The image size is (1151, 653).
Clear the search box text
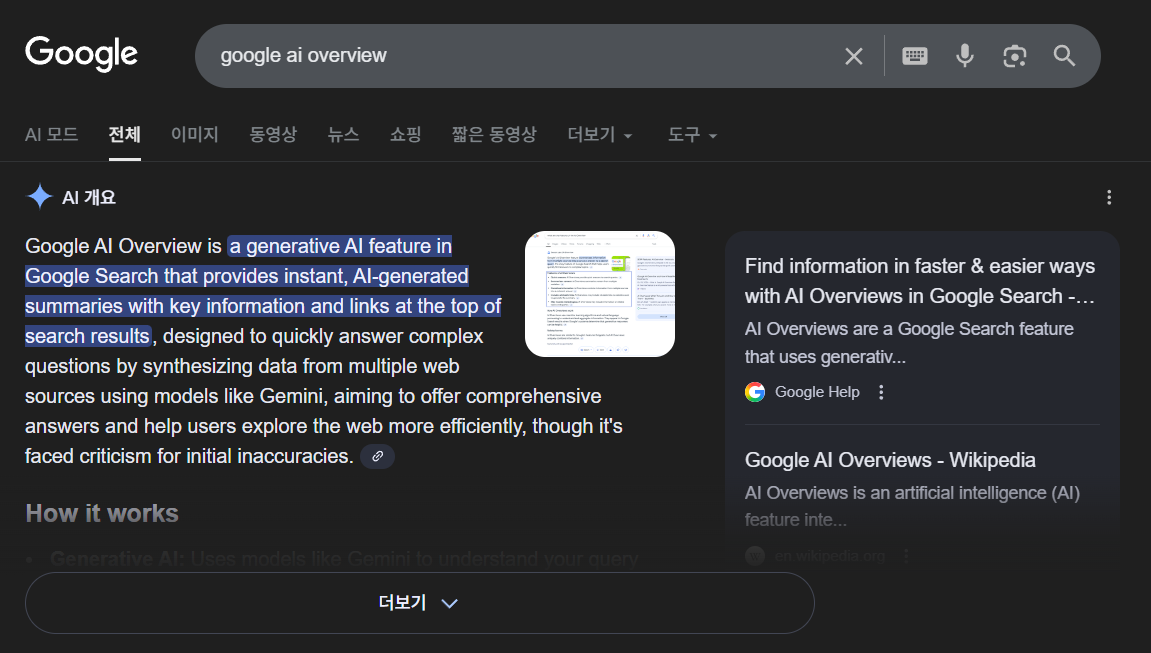point(853,56)
